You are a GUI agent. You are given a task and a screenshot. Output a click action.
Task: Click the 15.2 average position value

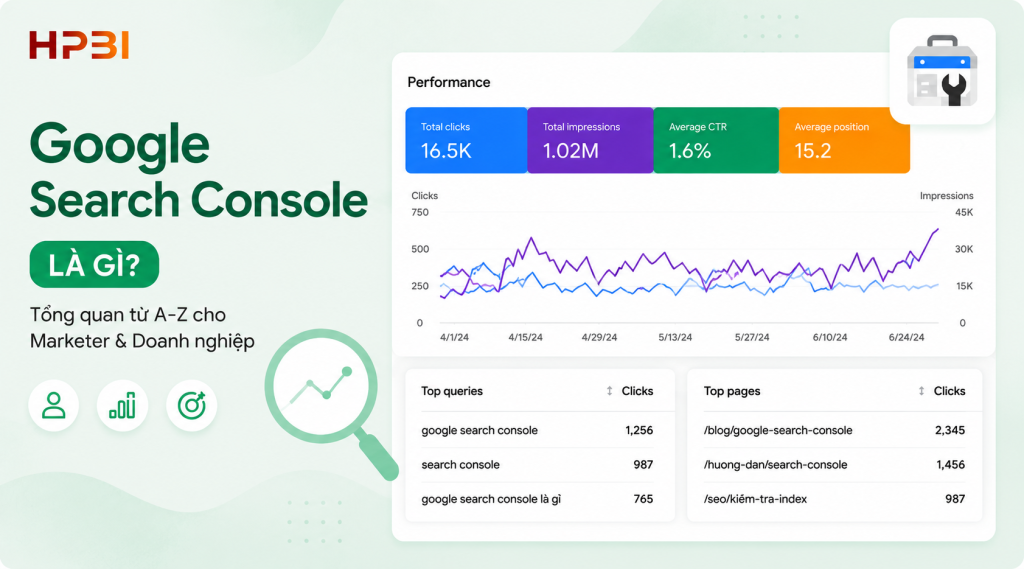(x=812, y=151)
